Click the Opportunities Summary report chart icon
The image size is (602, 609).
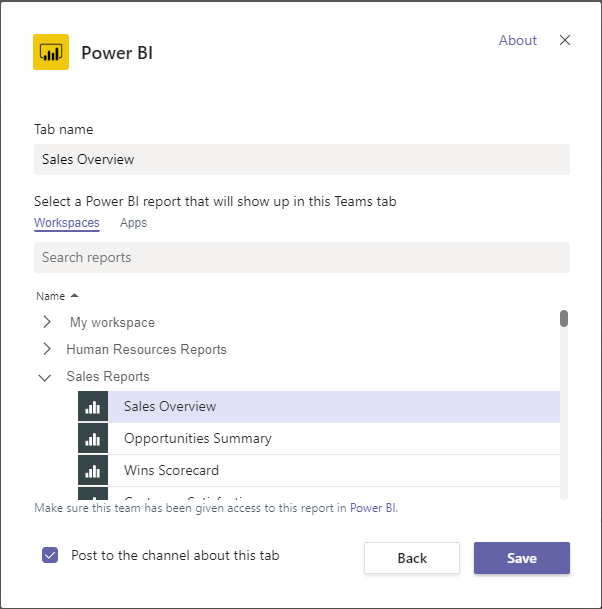pos(93,438)
